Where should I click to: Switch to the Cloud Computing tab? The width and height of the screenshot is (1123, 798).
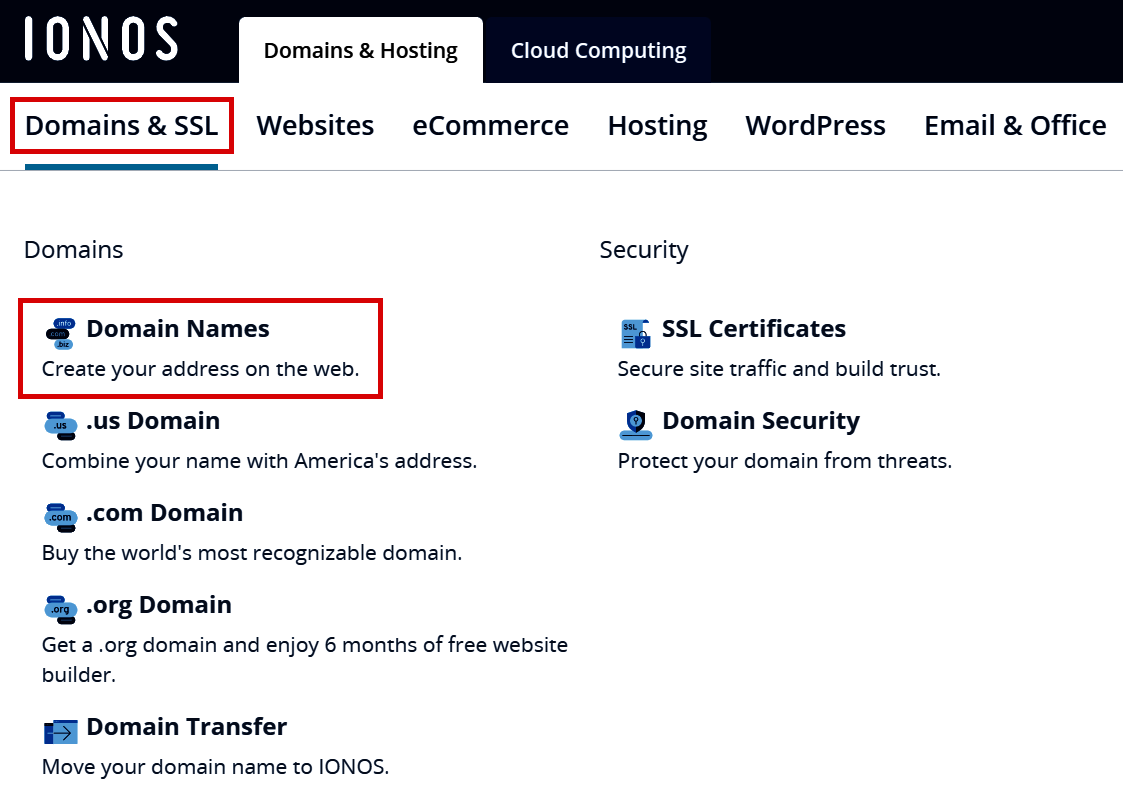(597, 49)
